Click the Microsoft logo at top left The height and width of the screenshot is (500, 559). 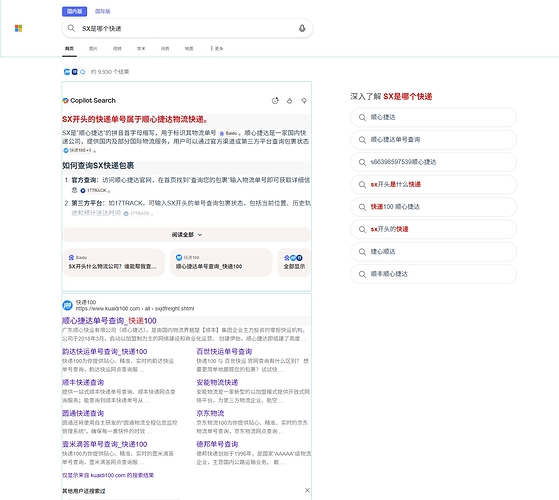click(19, 28)
